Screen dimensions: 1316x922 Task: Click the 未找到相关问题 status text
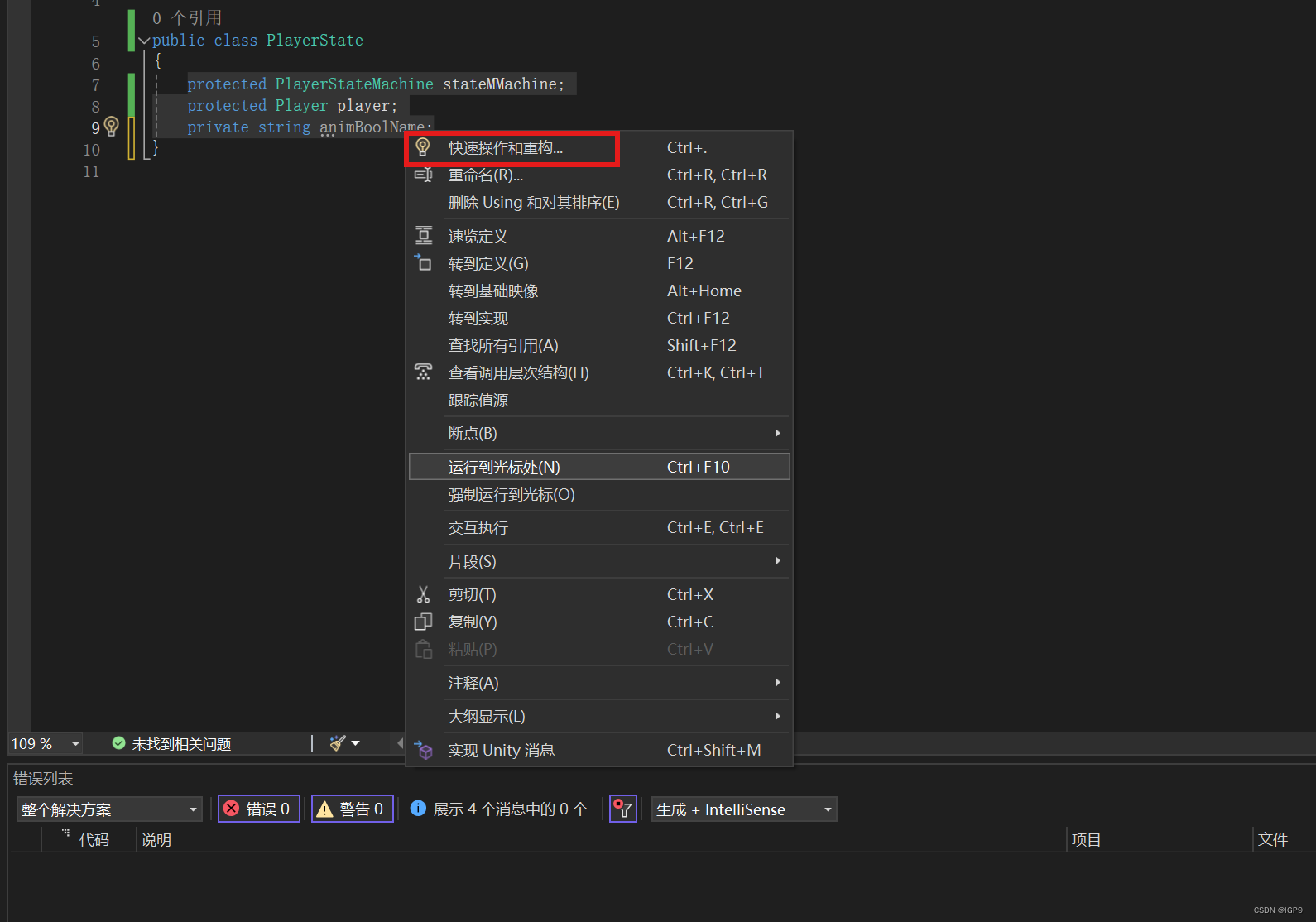(182, 744)
